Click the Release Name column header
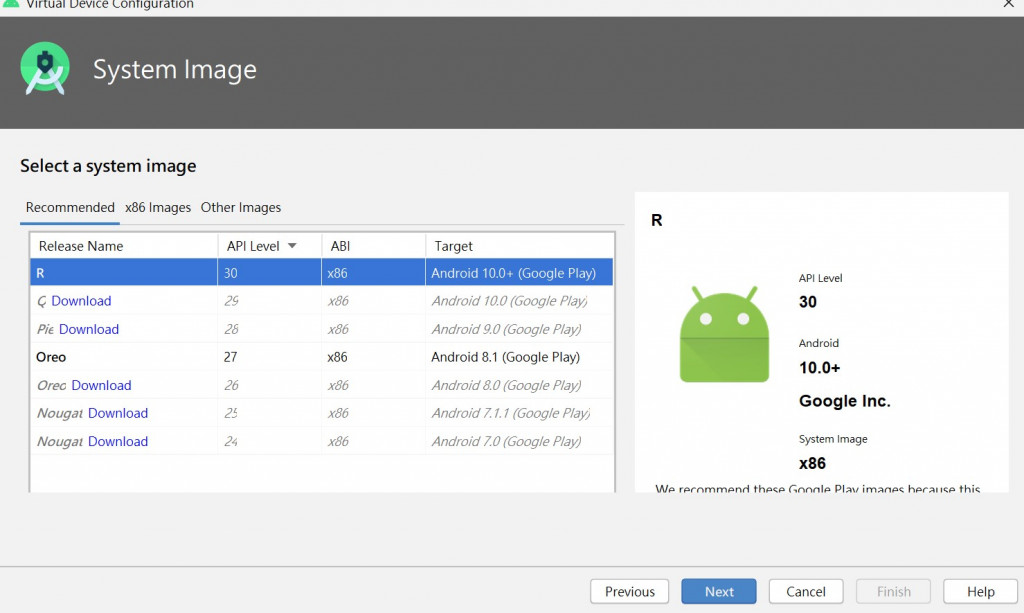This screenshot has height=613, width=1024. tap(123, 246)
